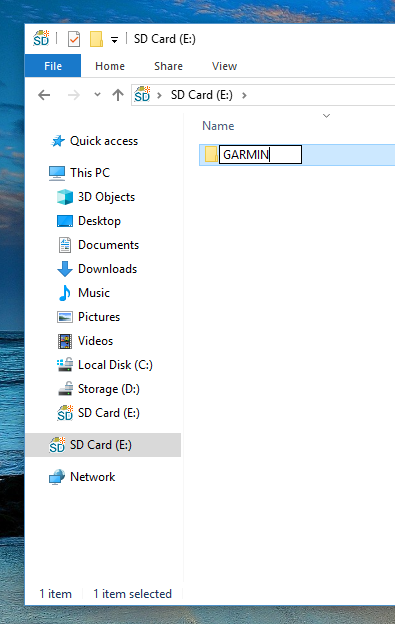Viewport: 395px width, 624px height.
Task: Click the Pictures icon in sidebar
Action: click(x=65, y=317)
